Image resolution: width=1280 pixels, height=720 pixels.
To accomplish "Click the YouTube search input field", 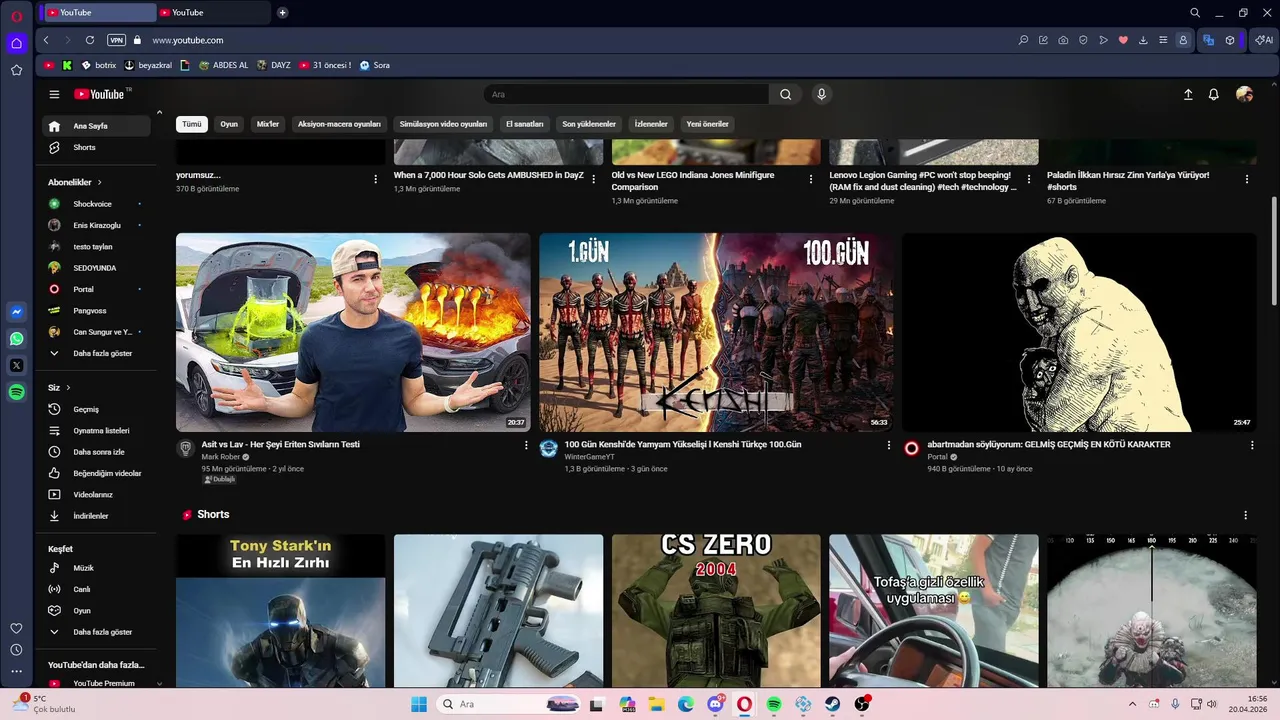I will point(626,94).
